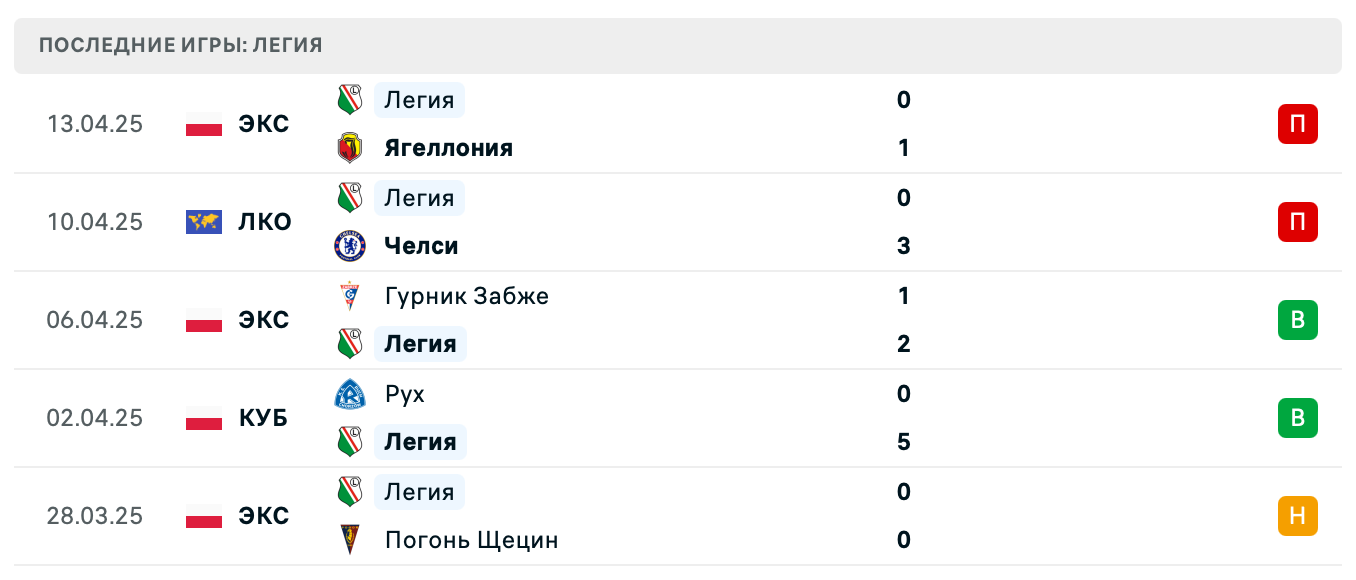Click the red П badge for the Ягеллония loss

(1298, 124)
